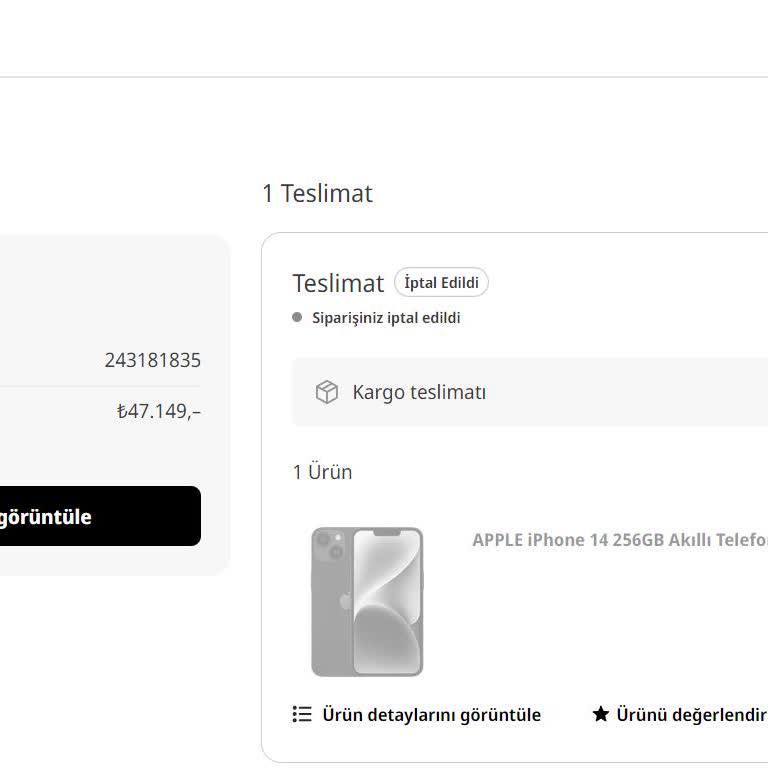768x768 pixels.
Task: Click the Siparişiniz iptal edildi status text
Action: tap(386, 318)
